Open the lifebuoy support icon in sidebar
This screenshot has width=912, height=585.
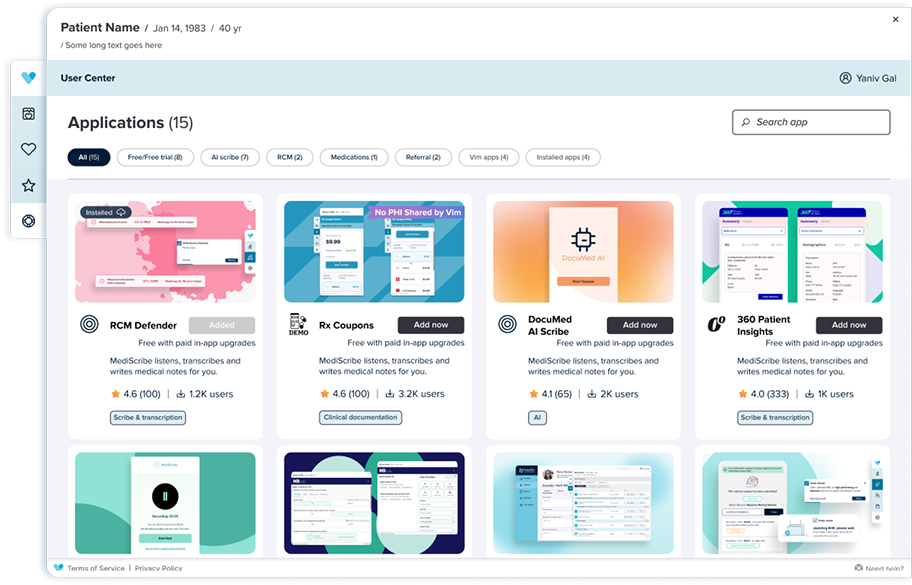click(x=29, y=221)
